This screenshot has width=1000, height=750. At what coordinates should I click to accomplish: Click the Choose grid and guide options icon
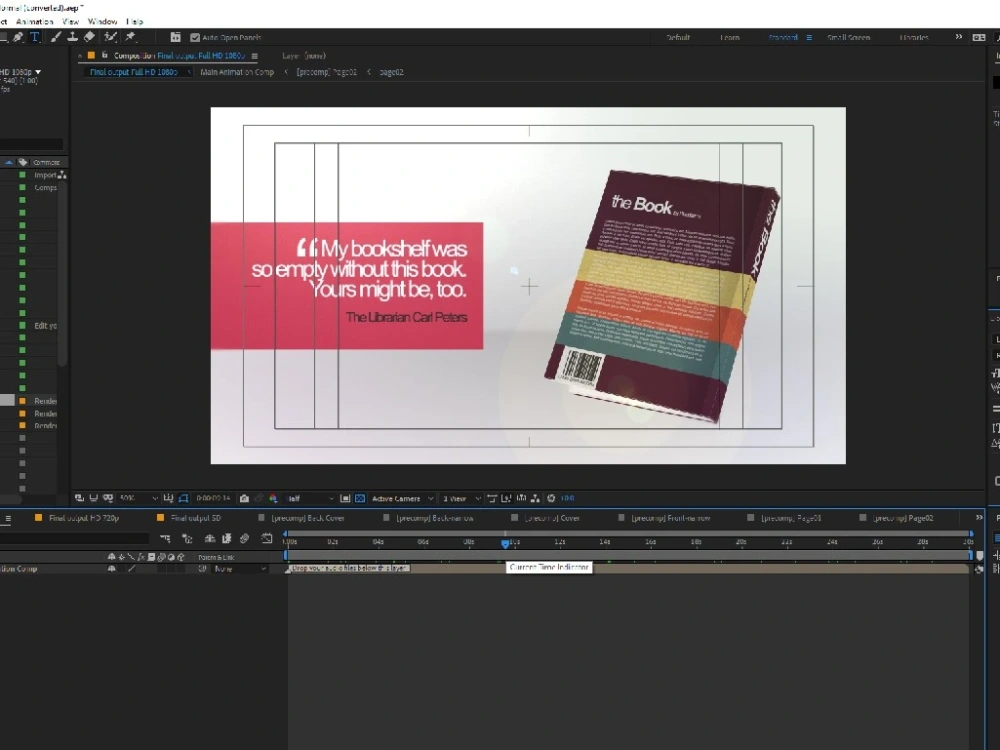168,498
